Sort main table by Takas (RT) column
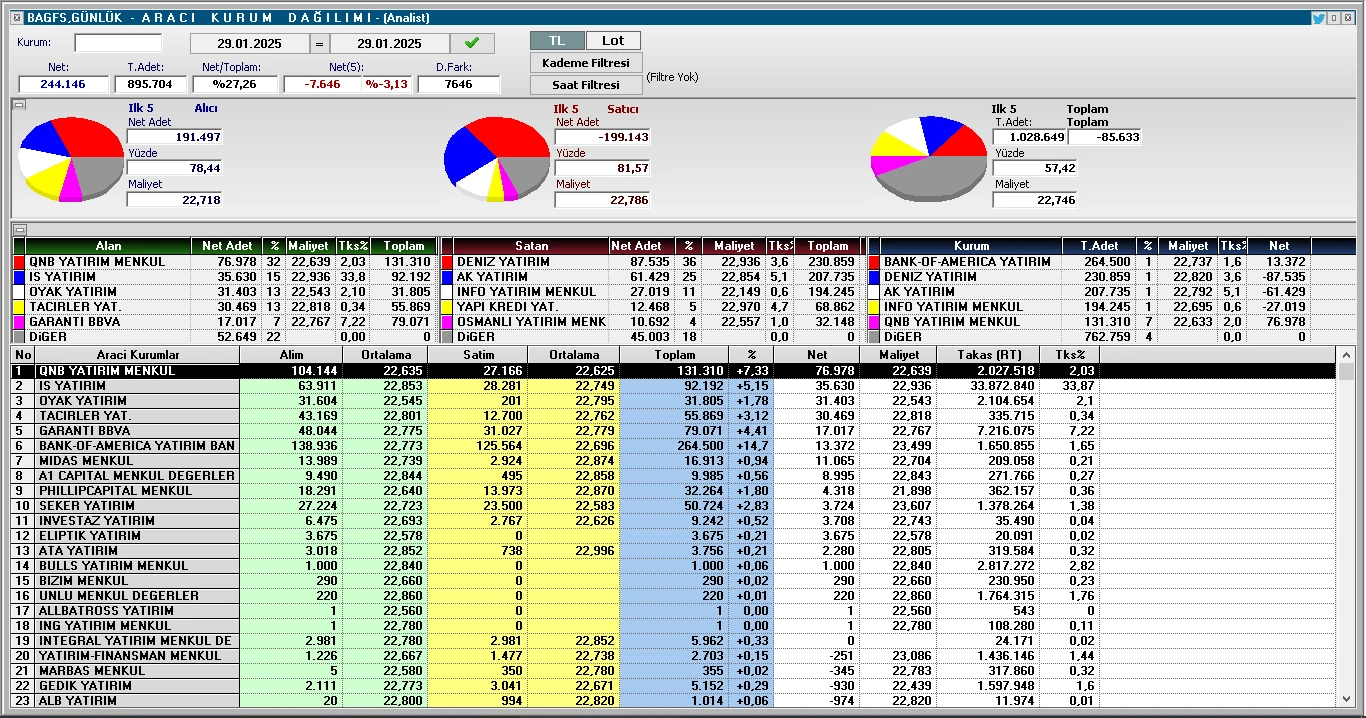 (989, 355)
